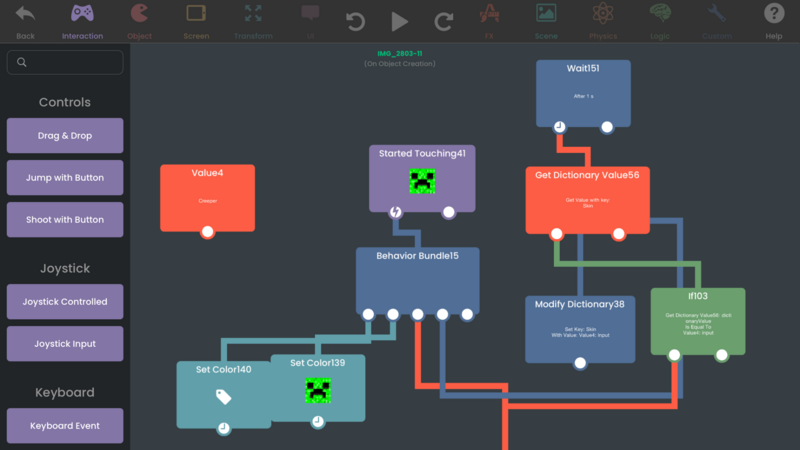Play the project preview
The height and width of the screenshot is (450, 800).
(x=399, y=21)
